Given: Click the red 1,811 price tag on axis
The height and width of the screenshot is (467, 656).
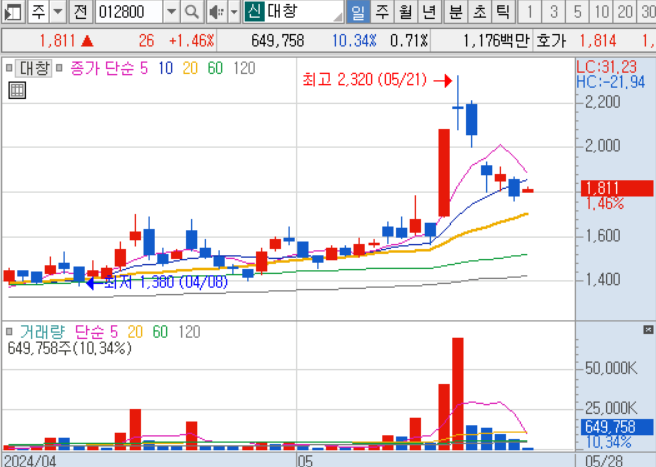Looking at the screenshot, I should pyautogui.click(x=617, y=188).
